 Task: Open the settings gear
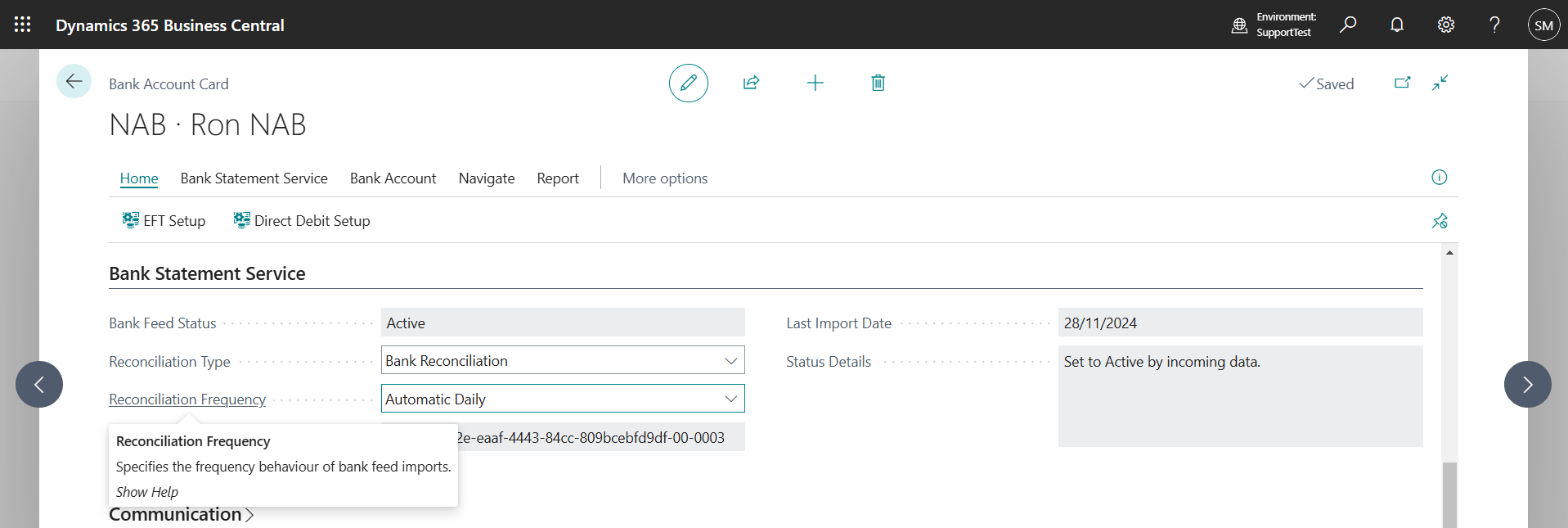[x=1446, y=25]
